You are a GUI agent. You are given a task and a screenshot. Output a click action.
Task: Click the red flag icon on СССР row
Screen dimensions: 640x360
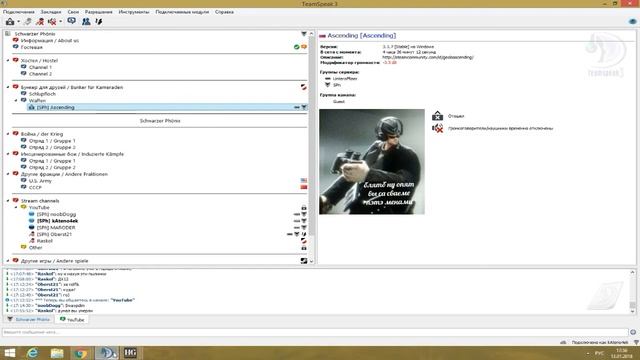[x=304, y=187]
